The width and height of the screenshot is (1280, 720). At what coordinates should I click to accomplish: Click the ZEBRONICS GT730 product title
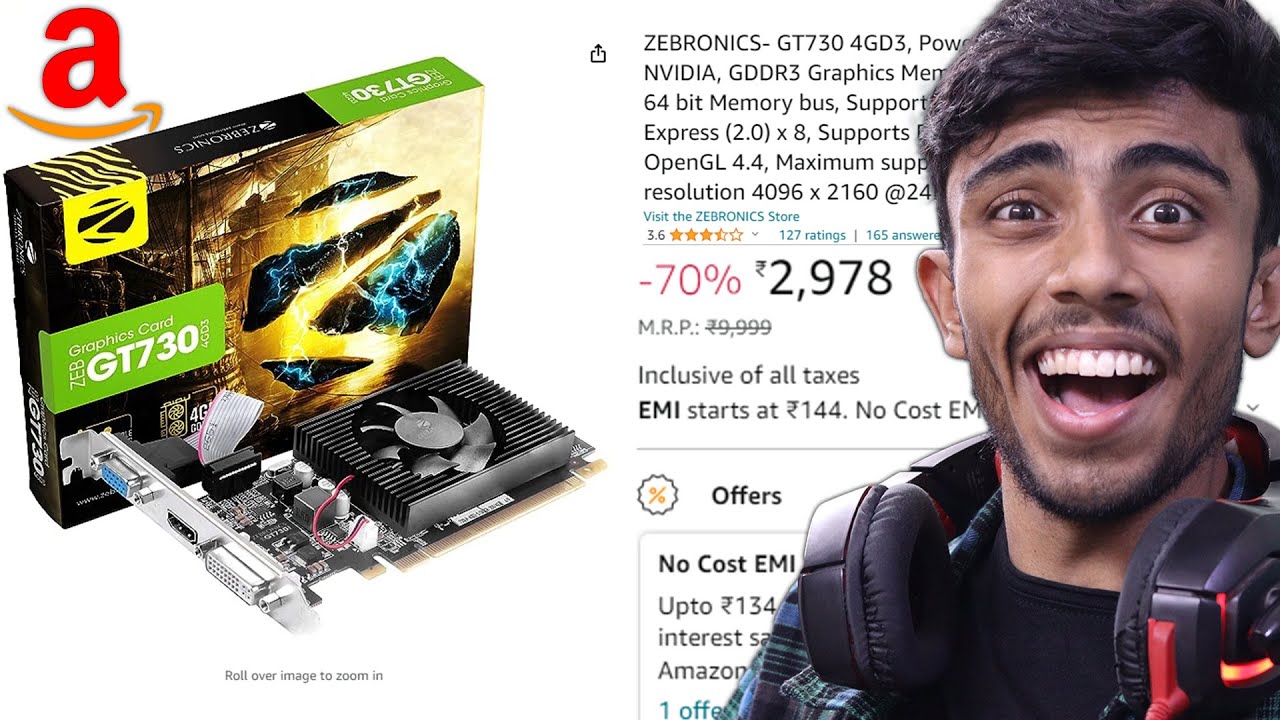tap(790, 117)
